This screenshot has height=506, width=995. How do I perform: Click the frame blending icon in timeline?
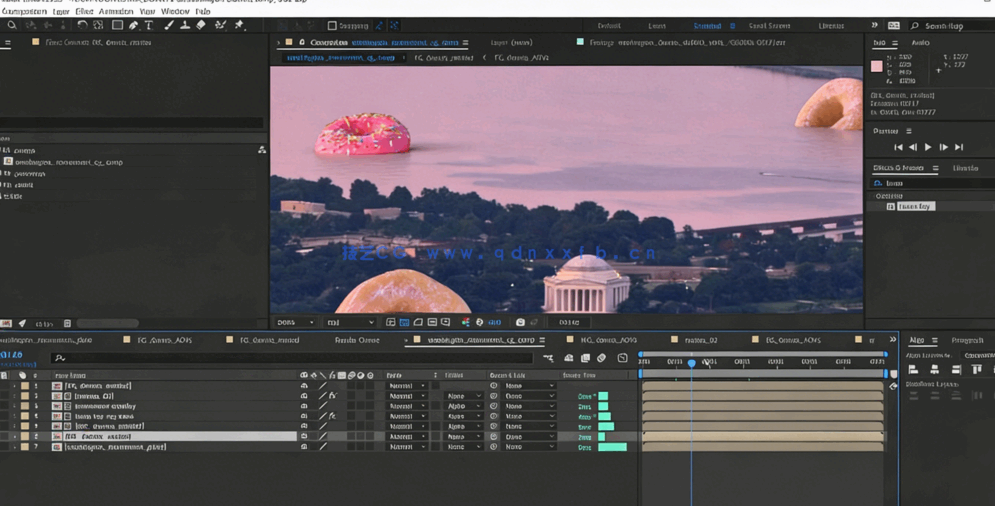(585, 358)
